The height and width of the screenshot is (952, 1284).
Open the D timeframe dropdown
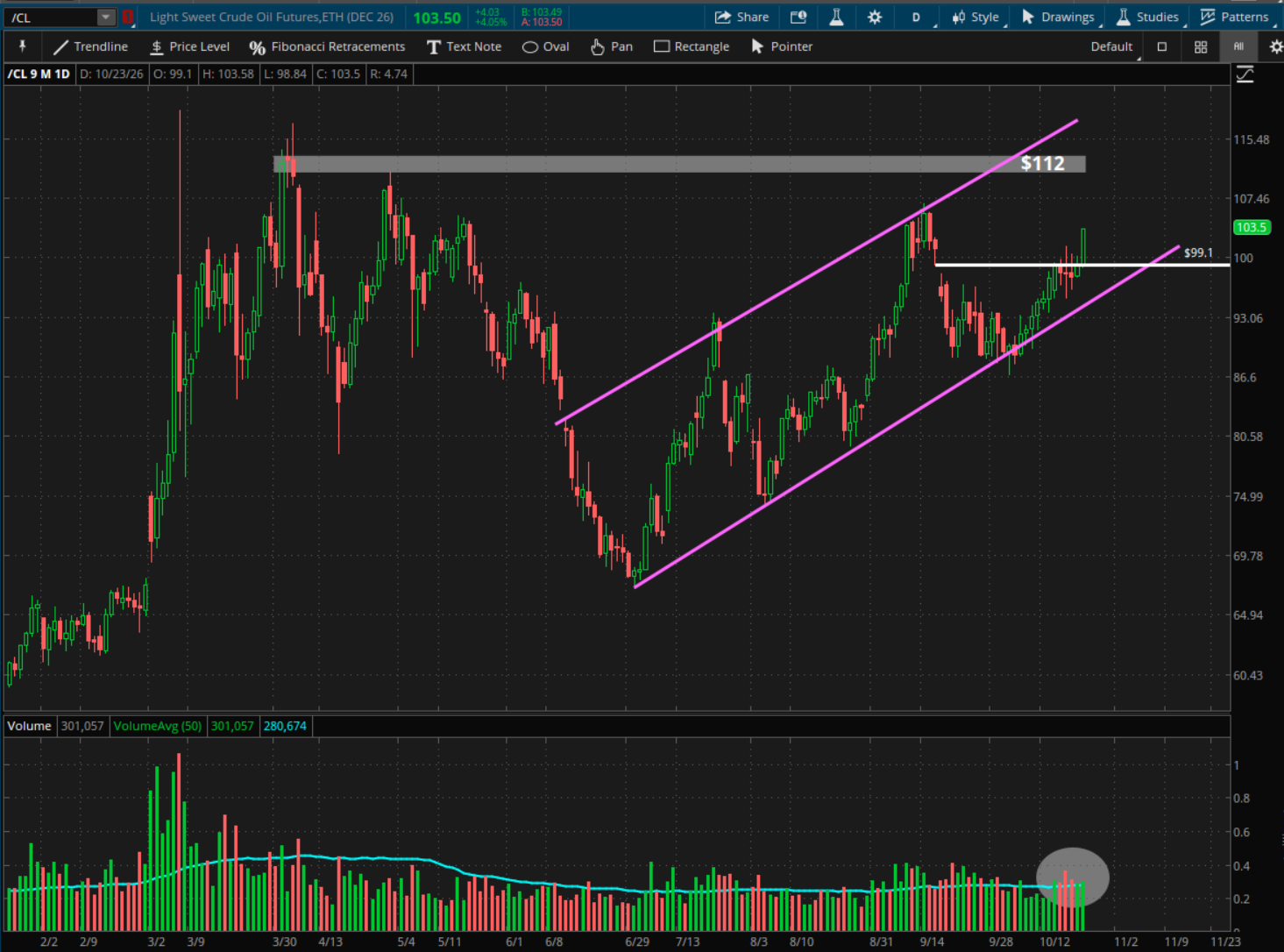click(919, 17)
